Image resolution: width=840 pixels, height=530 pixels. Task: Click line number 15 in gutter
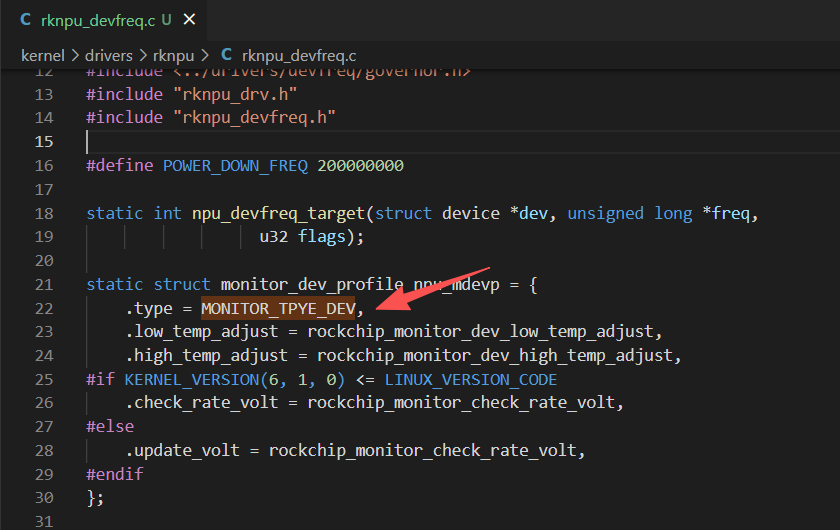click(x=44, y=141)
